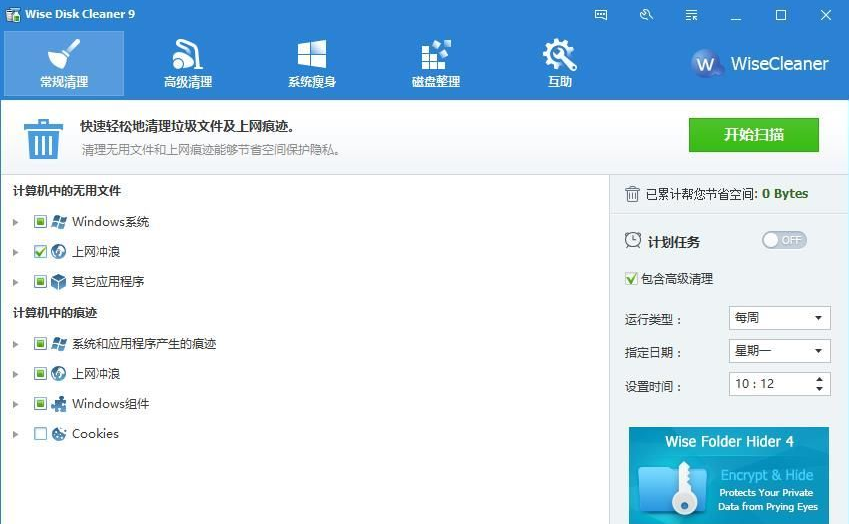Select the 其它应用程序 row label
849x524 pixels.
[x=108, y=281]
